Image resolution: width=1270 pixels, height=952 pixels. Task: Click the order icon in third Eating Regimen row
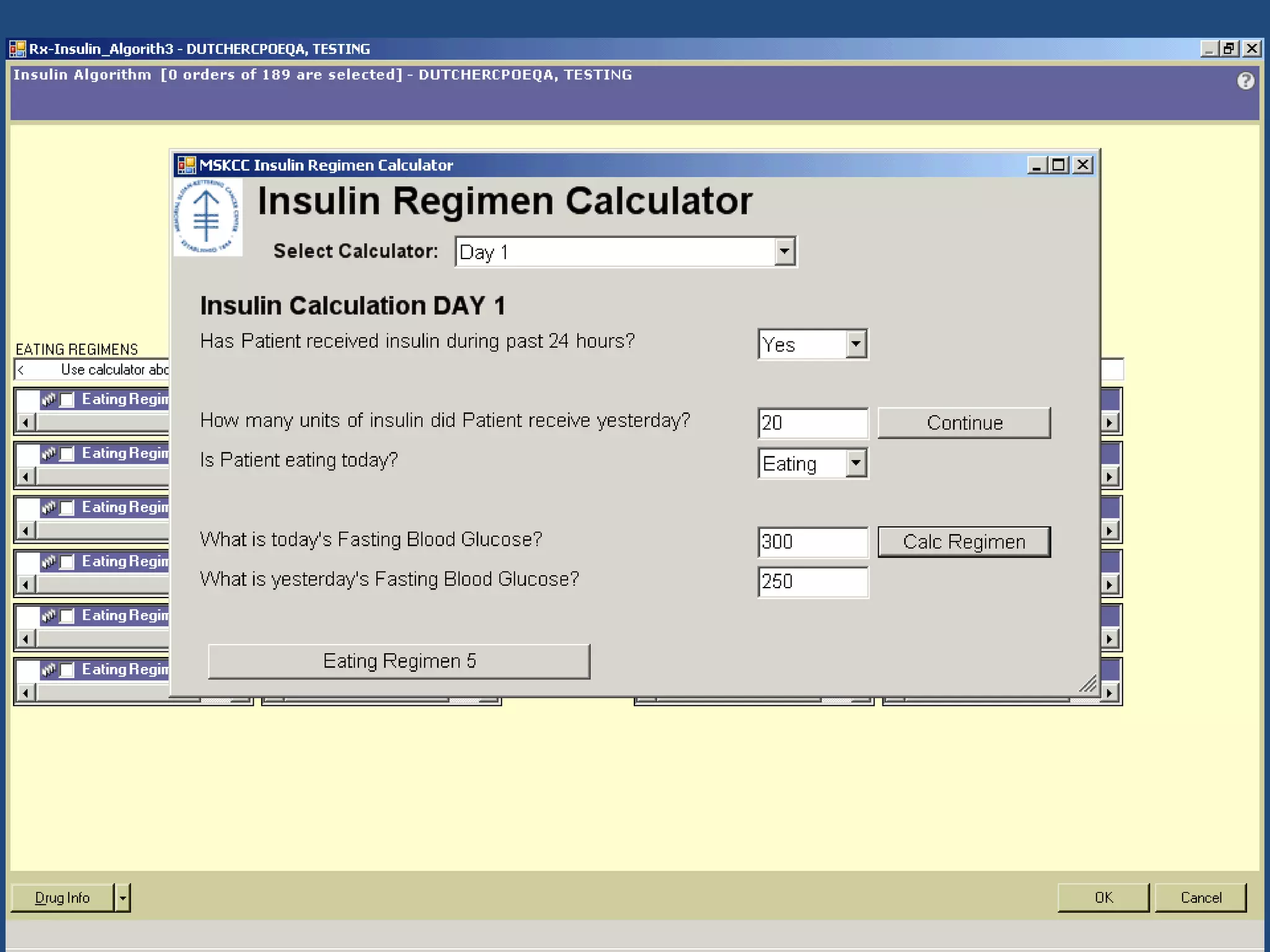tap(49, 507)
